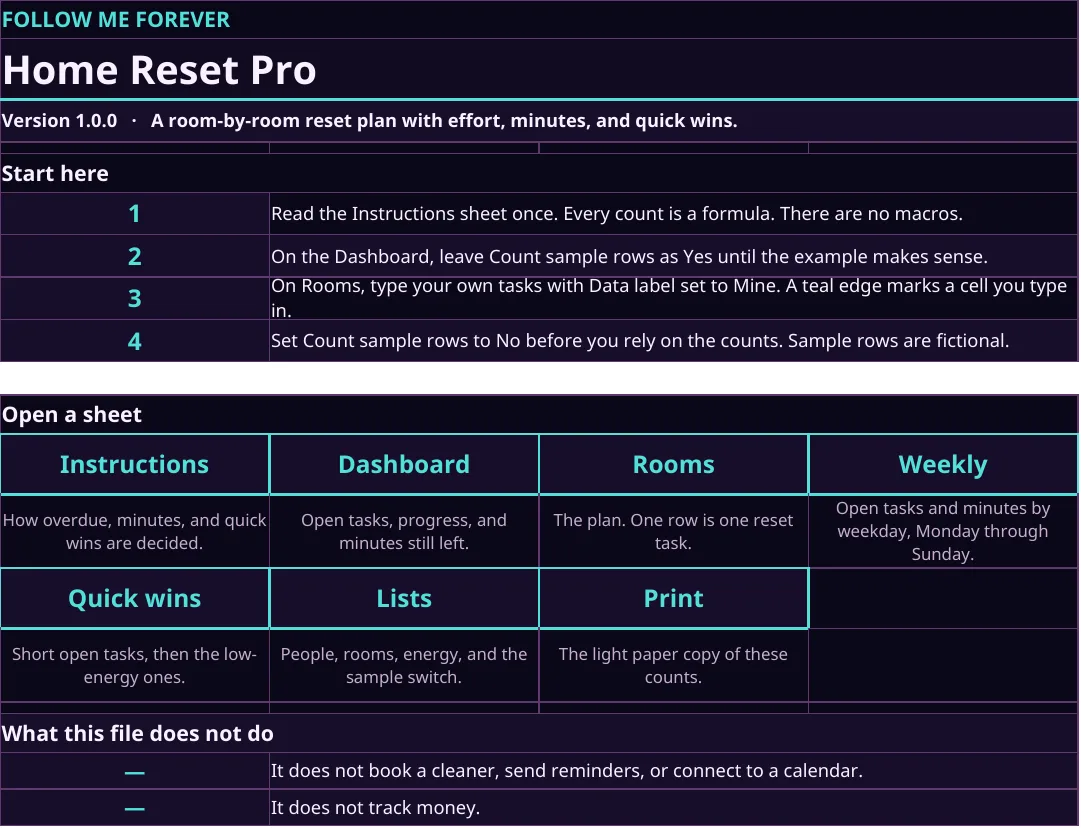Open the Weekly sheet link
Viewport: 1081px width, 828px height.
[943, 465]
